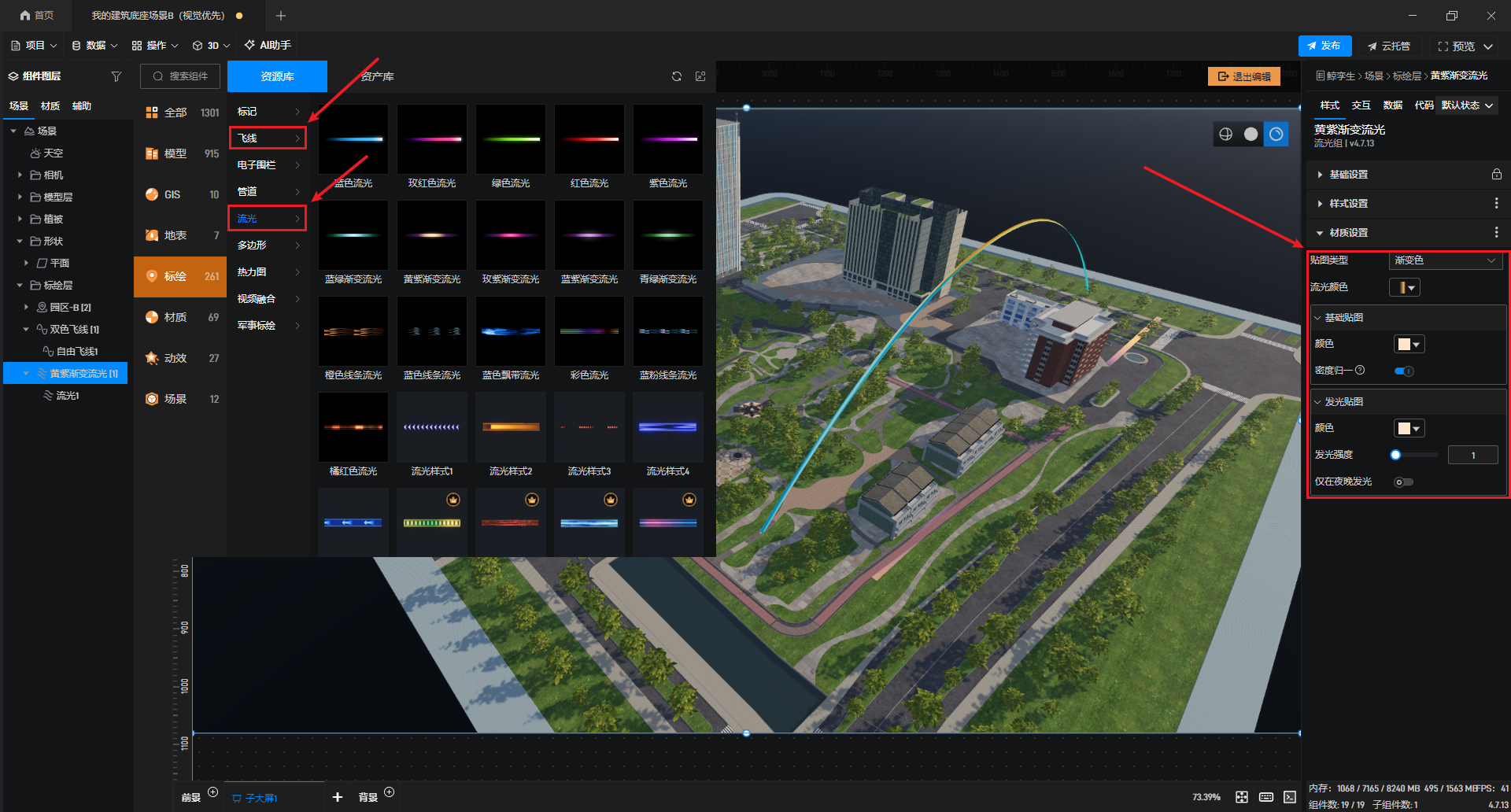Add a new sub-screen with the plus icon
This screenshot has width=1511, height=812.
tap(338, 797)
